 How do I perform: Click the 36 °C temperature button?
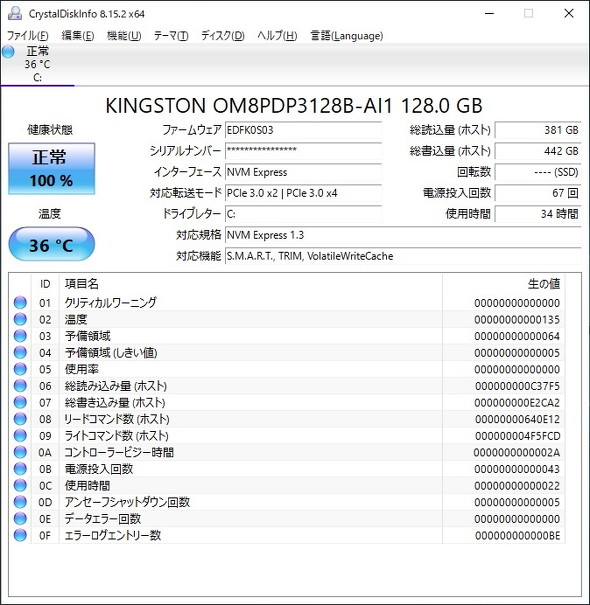[x=51, y=244]
